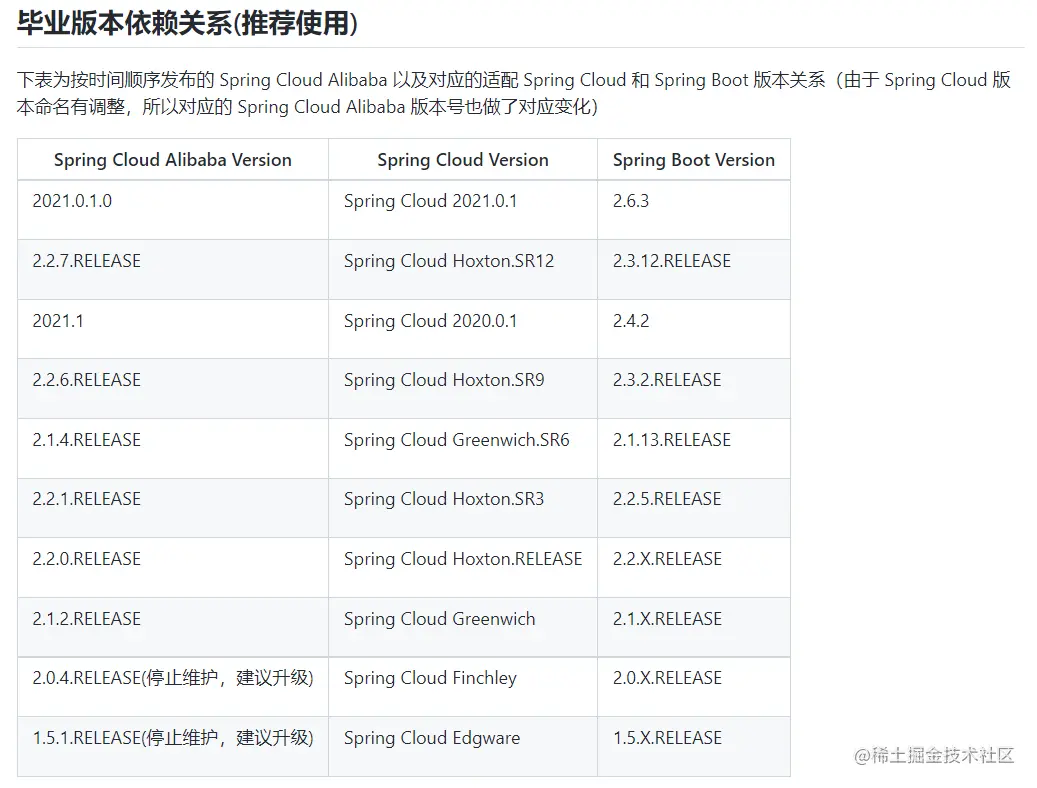Viewport: 1037px width, 788px height.
Task: Click Spring Cloud Hoxton.RELEASE cell
Action: (463, 567)
